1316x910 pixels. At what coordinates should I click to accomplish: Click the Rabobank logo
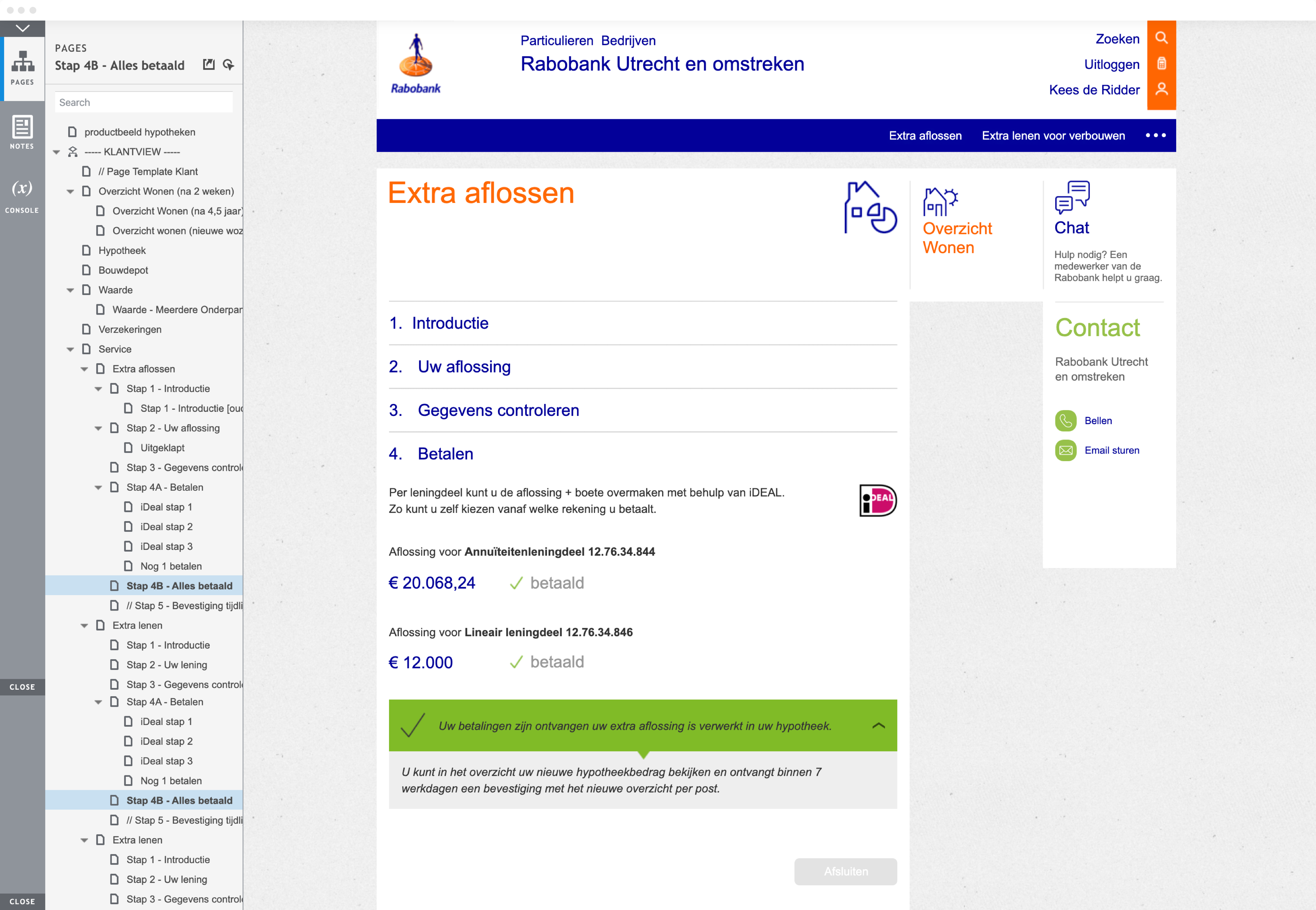416,63
